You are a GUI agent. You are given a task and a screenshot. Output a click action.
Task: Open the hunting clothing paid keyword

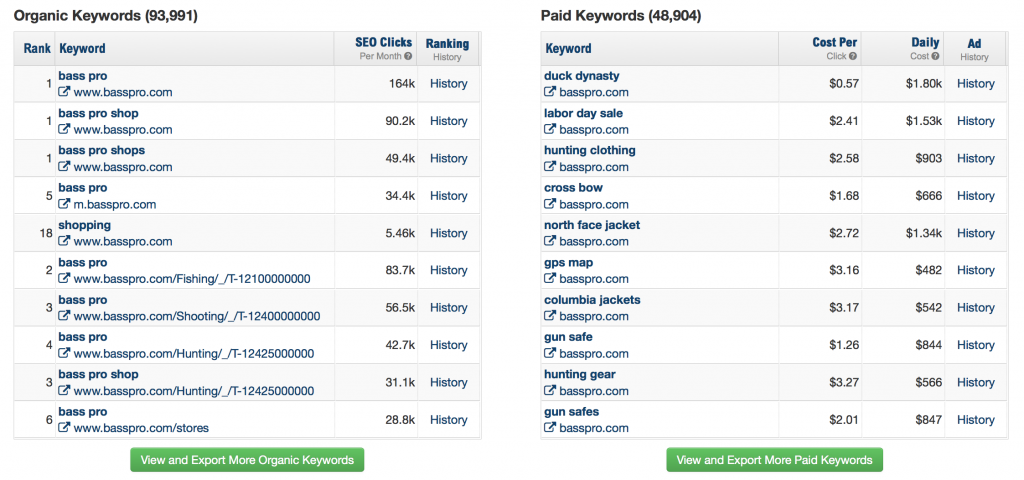590,150
